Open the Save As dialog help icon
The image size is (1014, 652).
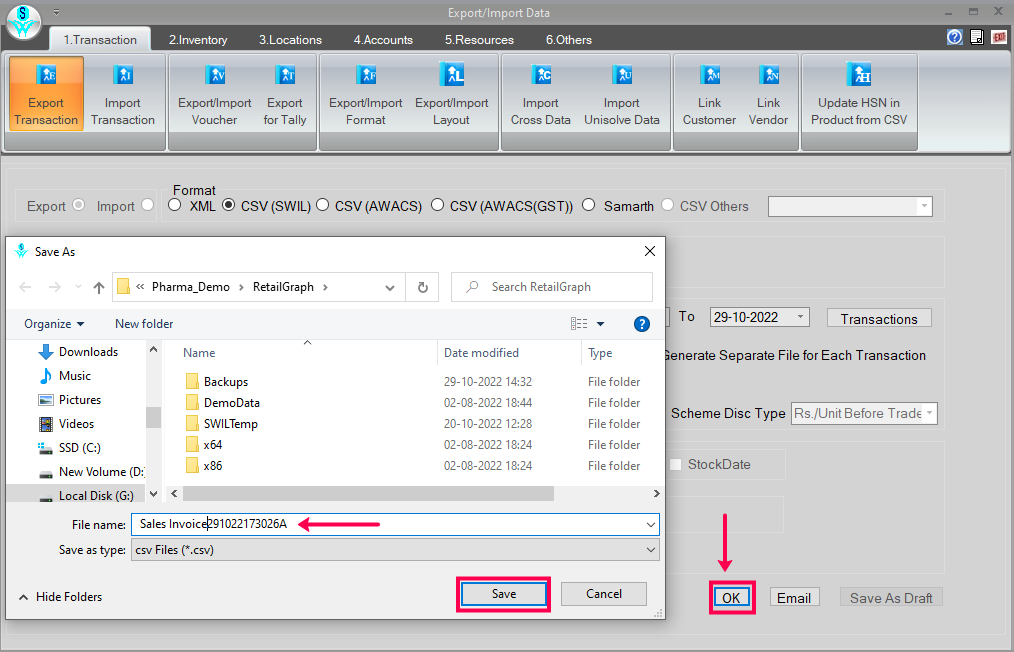pyautogui.click(x=642, y=324)
